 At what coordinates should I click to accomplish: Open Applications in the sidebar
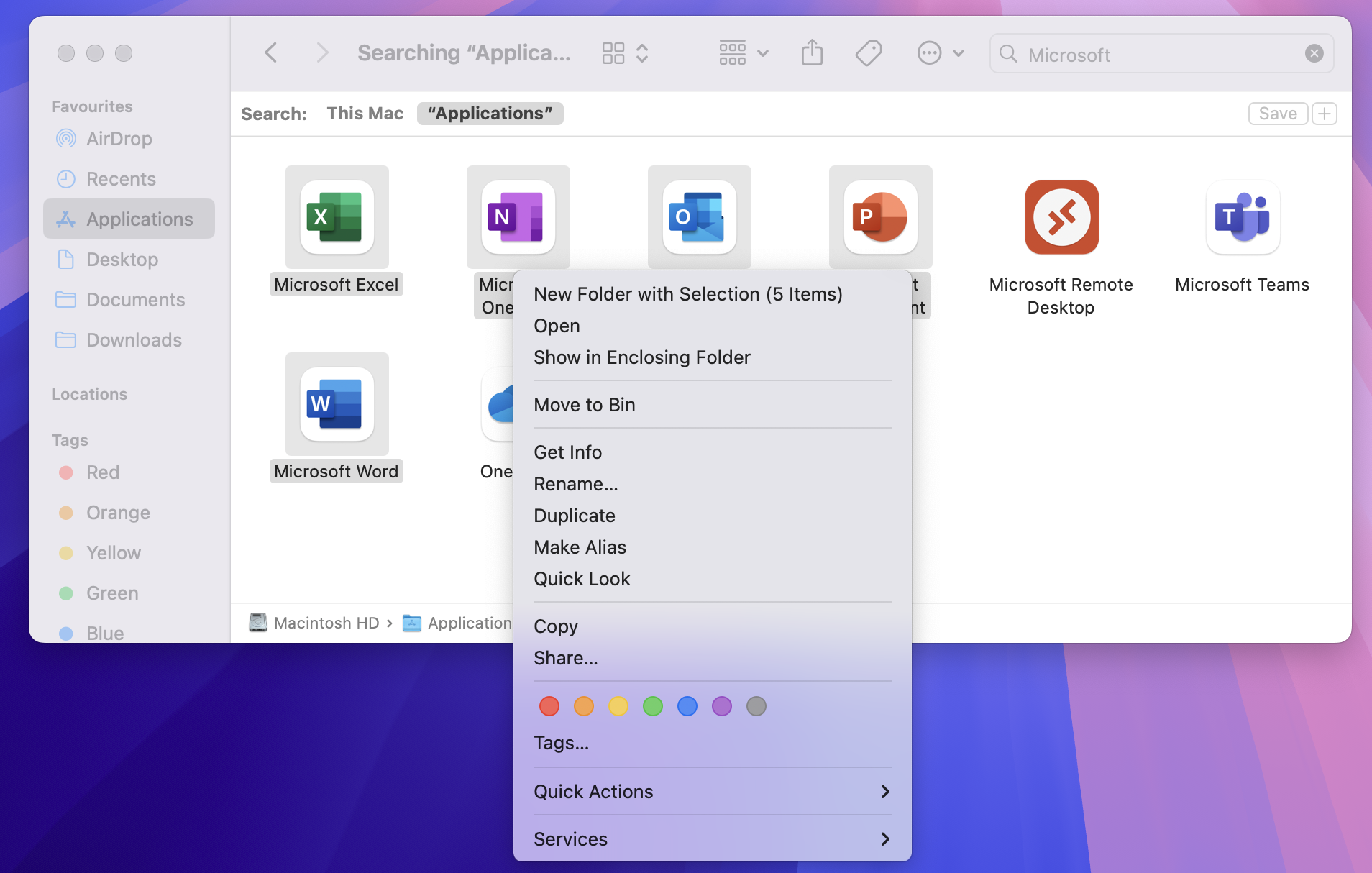tap(129, 219)
